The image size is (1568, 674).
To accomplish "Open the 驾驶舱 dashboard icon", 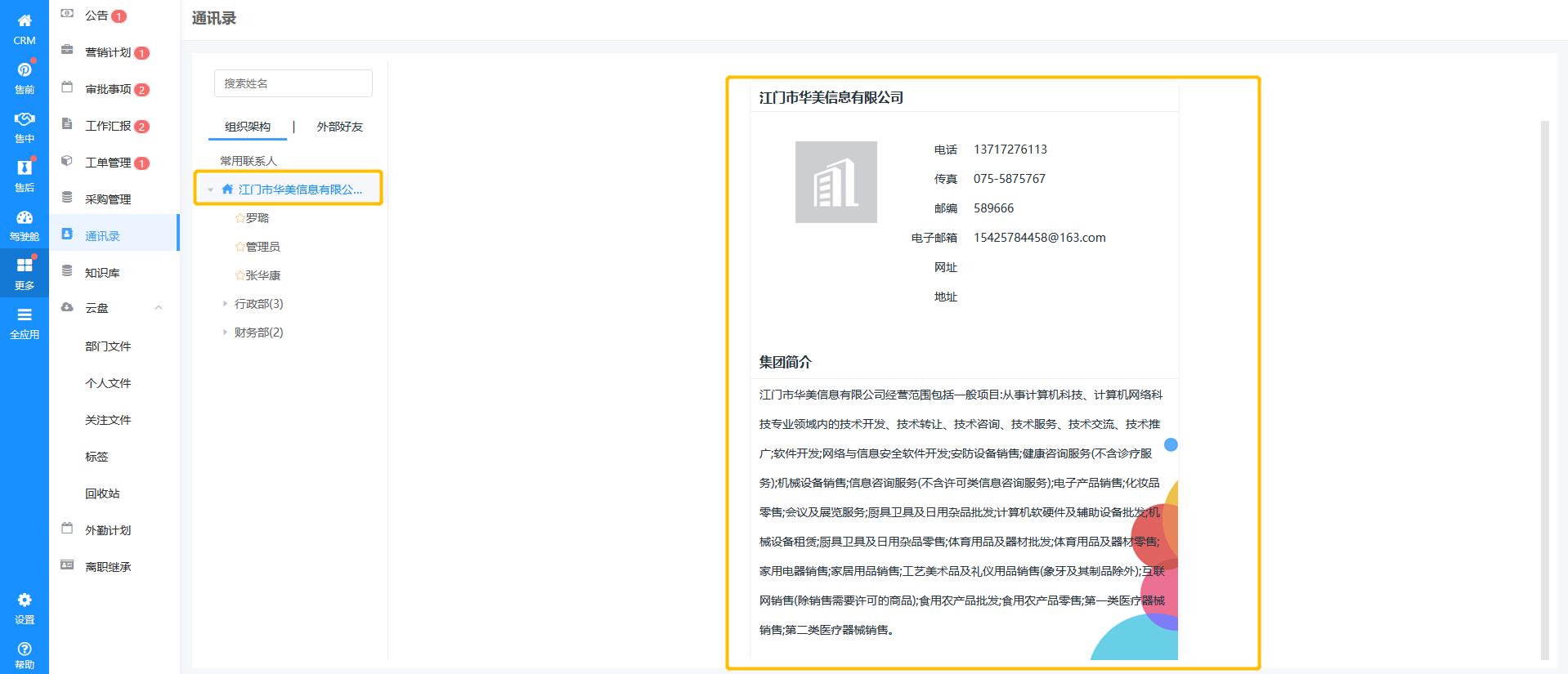I will click(x=25, y=218).
